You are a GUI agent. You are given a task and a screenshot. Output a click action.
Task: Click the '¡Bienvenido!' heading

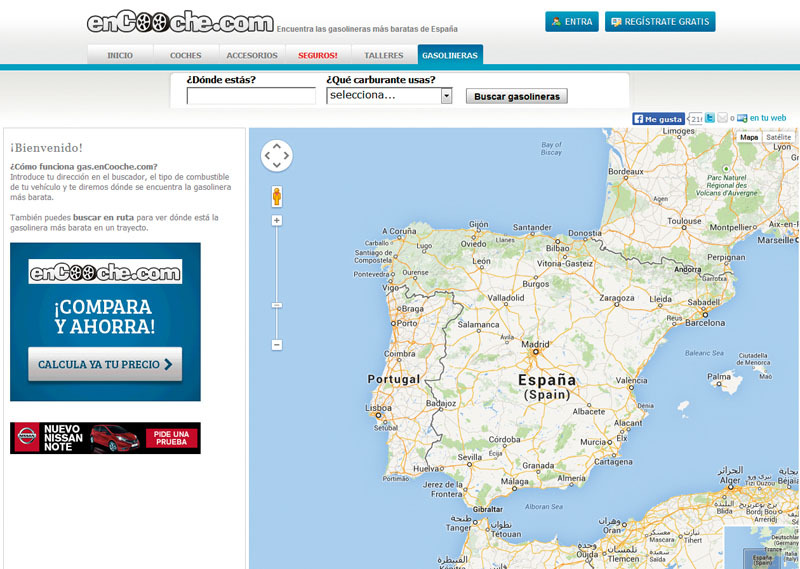click(x=46, y=148)
